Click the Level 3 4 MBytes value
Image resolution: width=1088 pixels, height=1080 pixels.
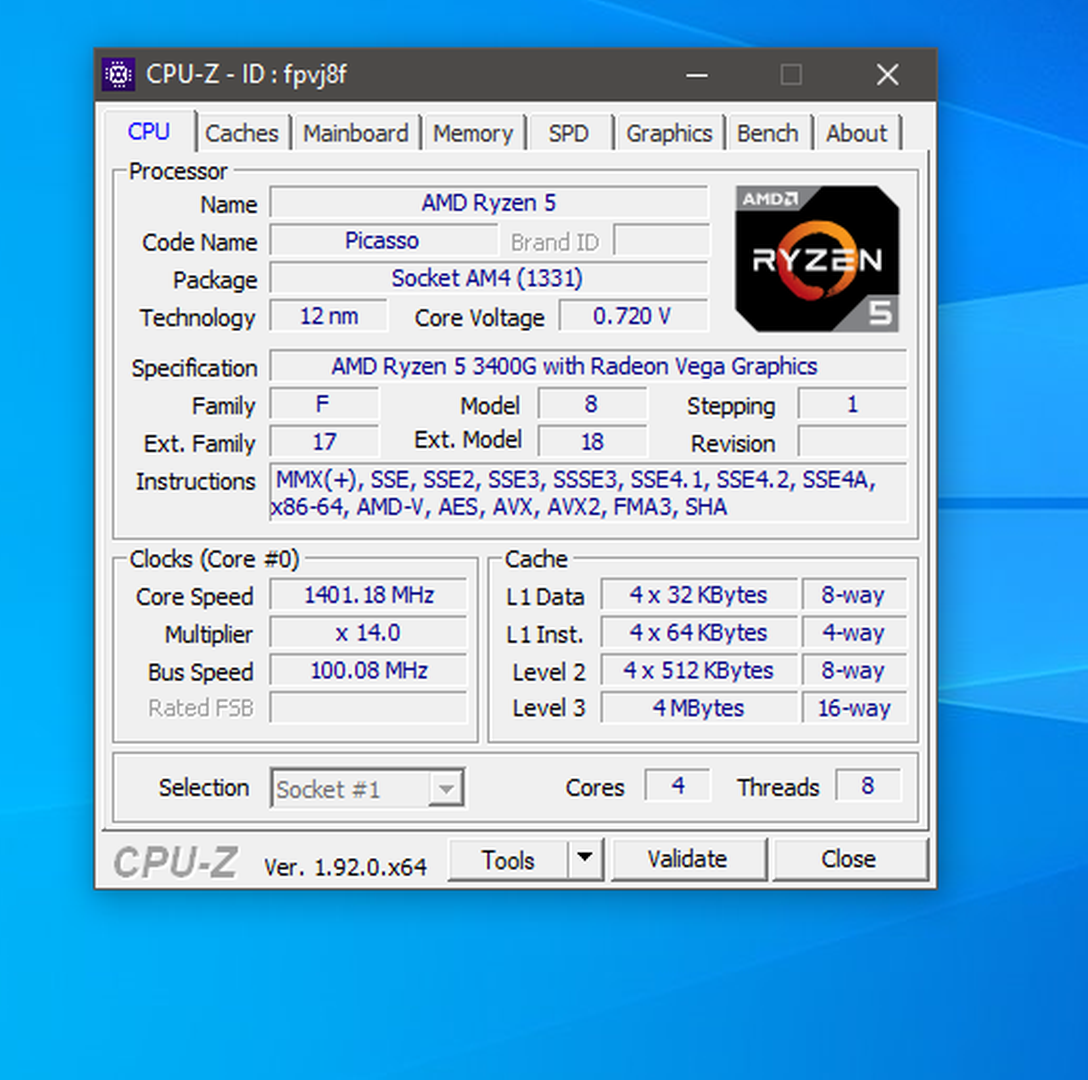click(x=699, y=708)
